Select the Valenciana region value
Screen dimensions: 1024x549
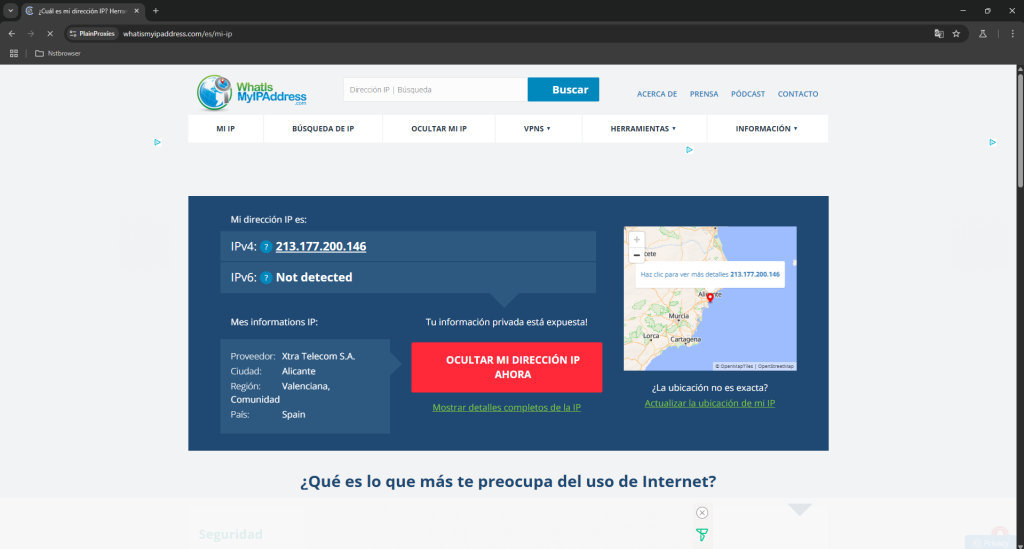click(x=306, y=386)
